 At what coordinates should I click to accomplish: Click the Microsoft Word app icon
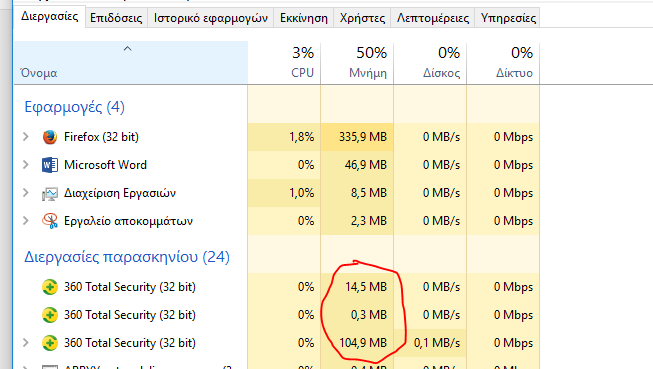click(x=50, y=165)
